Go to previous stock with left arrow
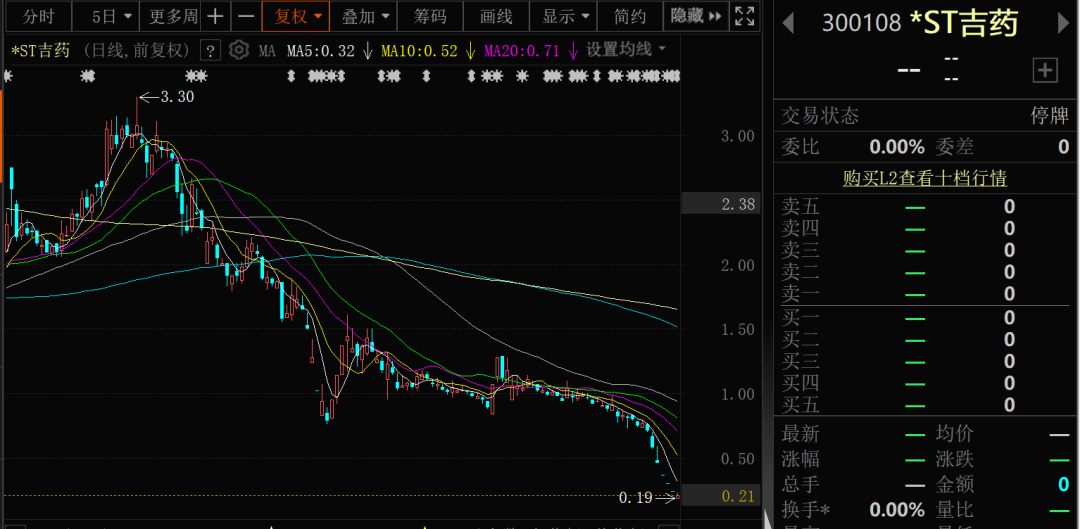Image resolution: width=1080 pixels, height=529 pixels. (x=789, y=23)
